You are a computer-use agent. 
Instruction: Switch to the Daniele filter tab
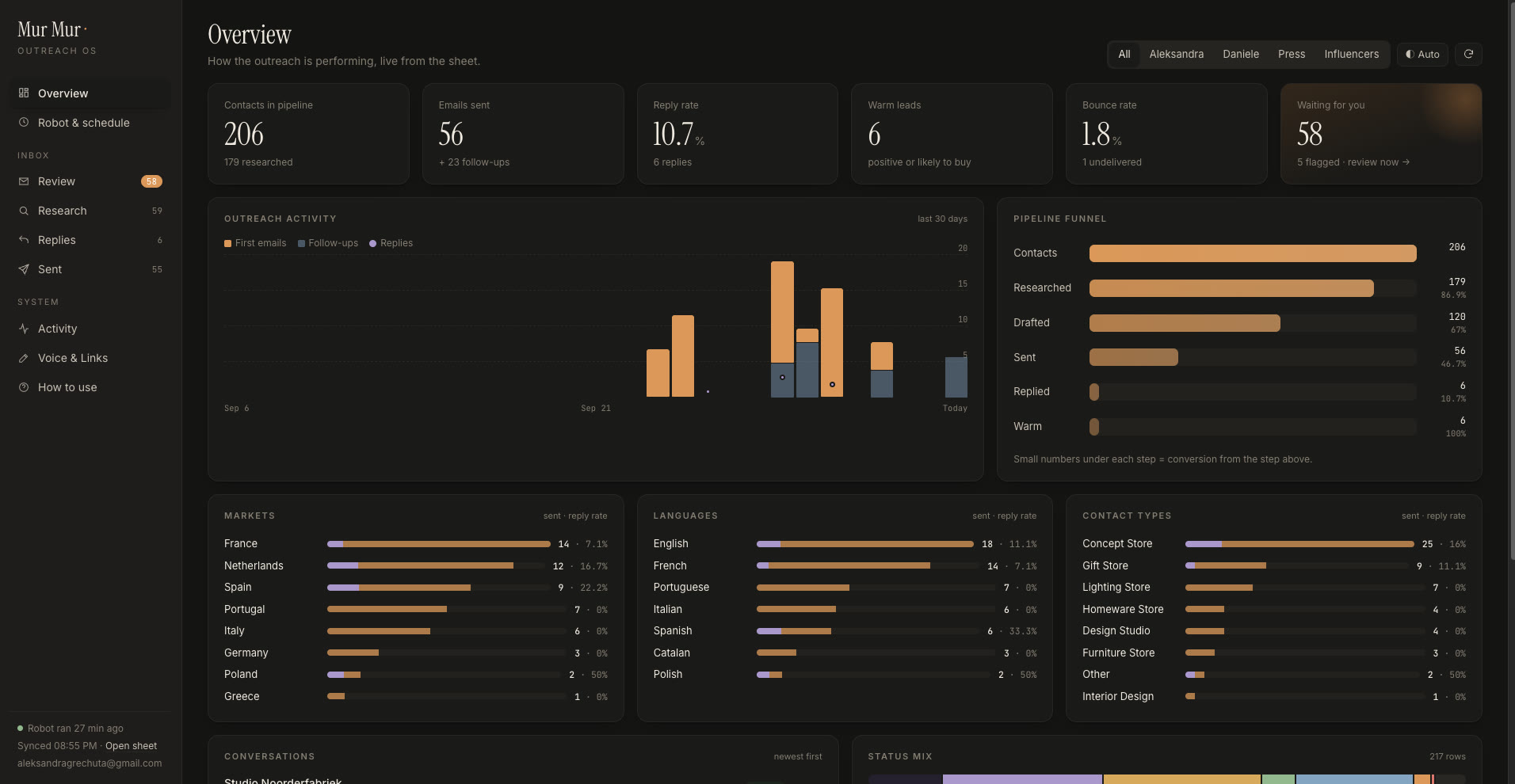tap(1240, 54)
